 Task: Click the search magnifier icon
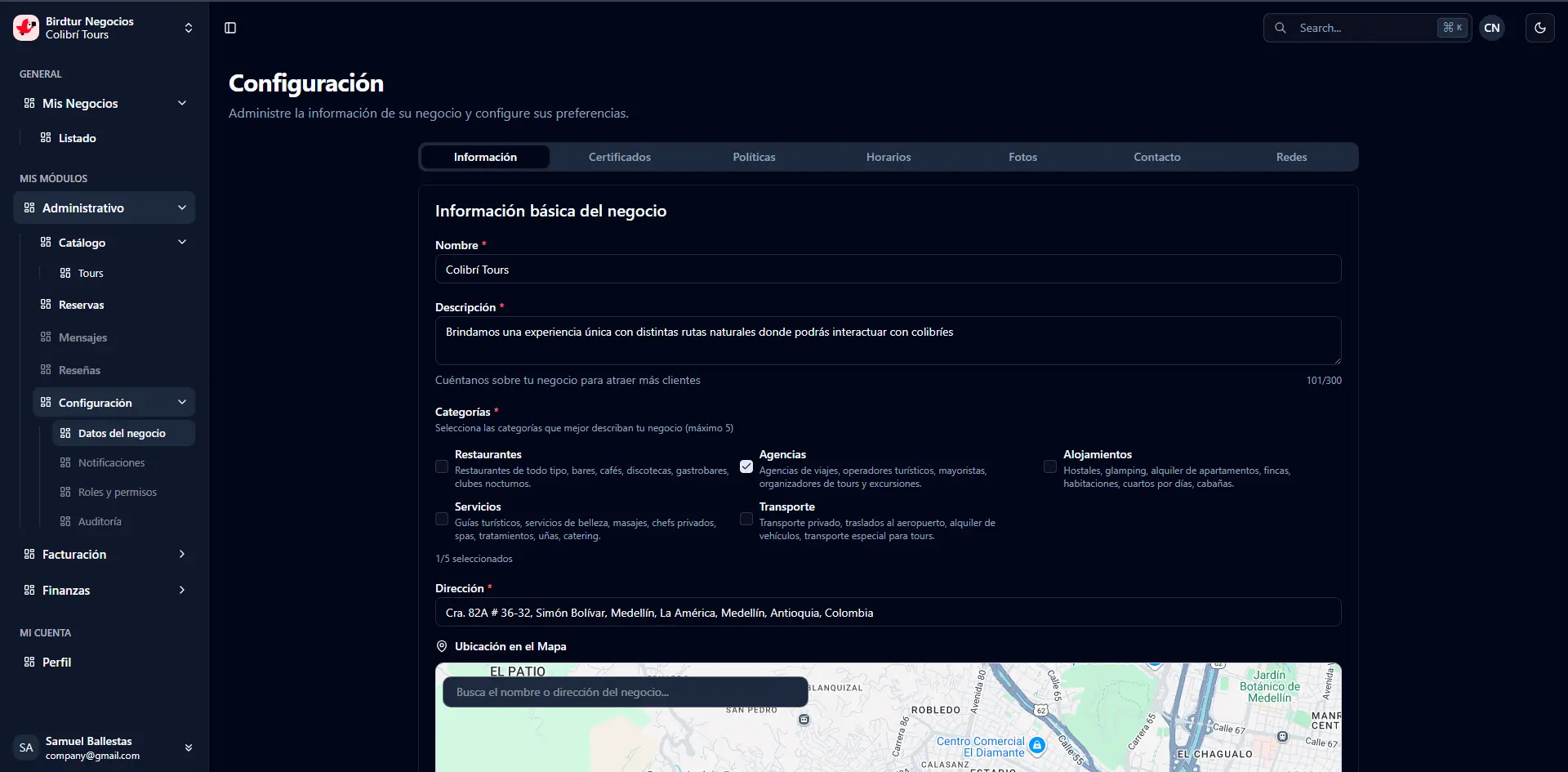tap(1281, 28)
